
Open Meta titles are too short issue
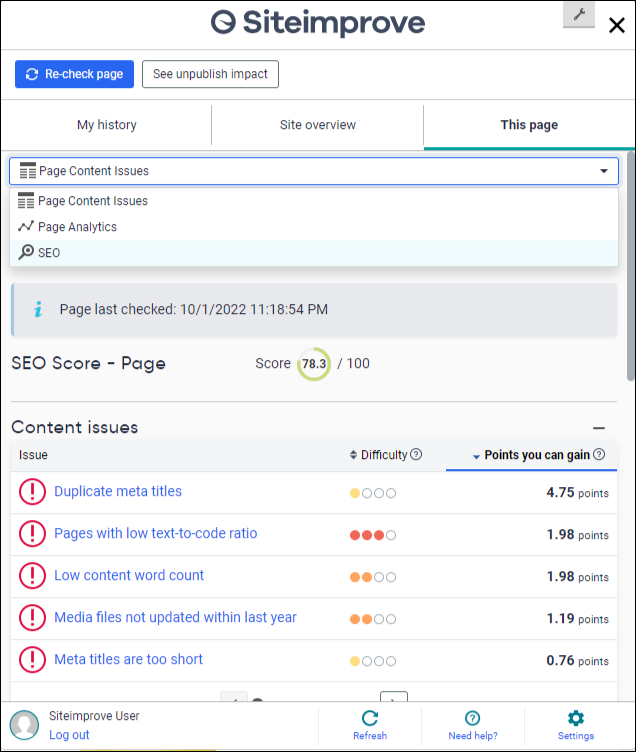point(129,659)
